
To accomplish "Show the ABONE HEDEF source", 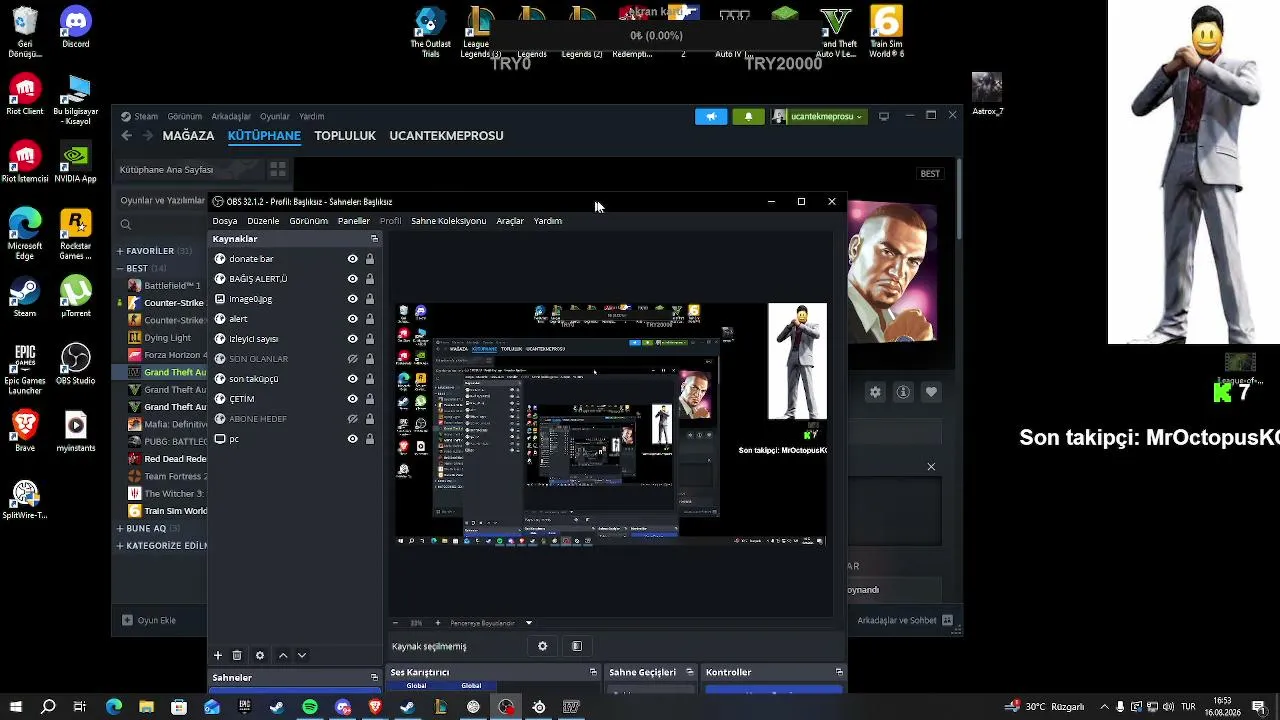I will coord(352,419).
